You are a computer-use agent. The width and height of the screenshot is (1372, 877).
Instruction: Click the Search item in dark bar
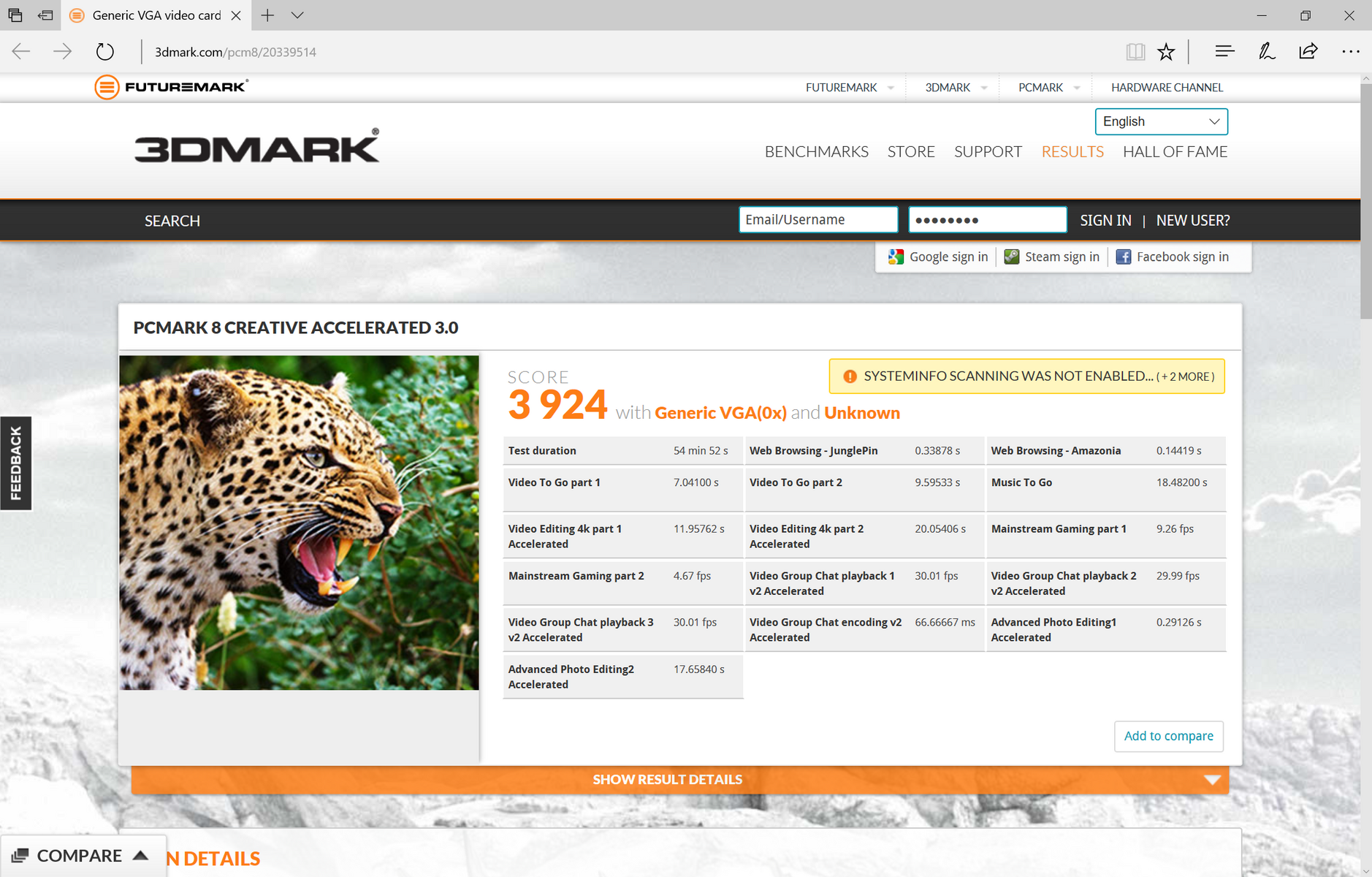tap(172, 221)
